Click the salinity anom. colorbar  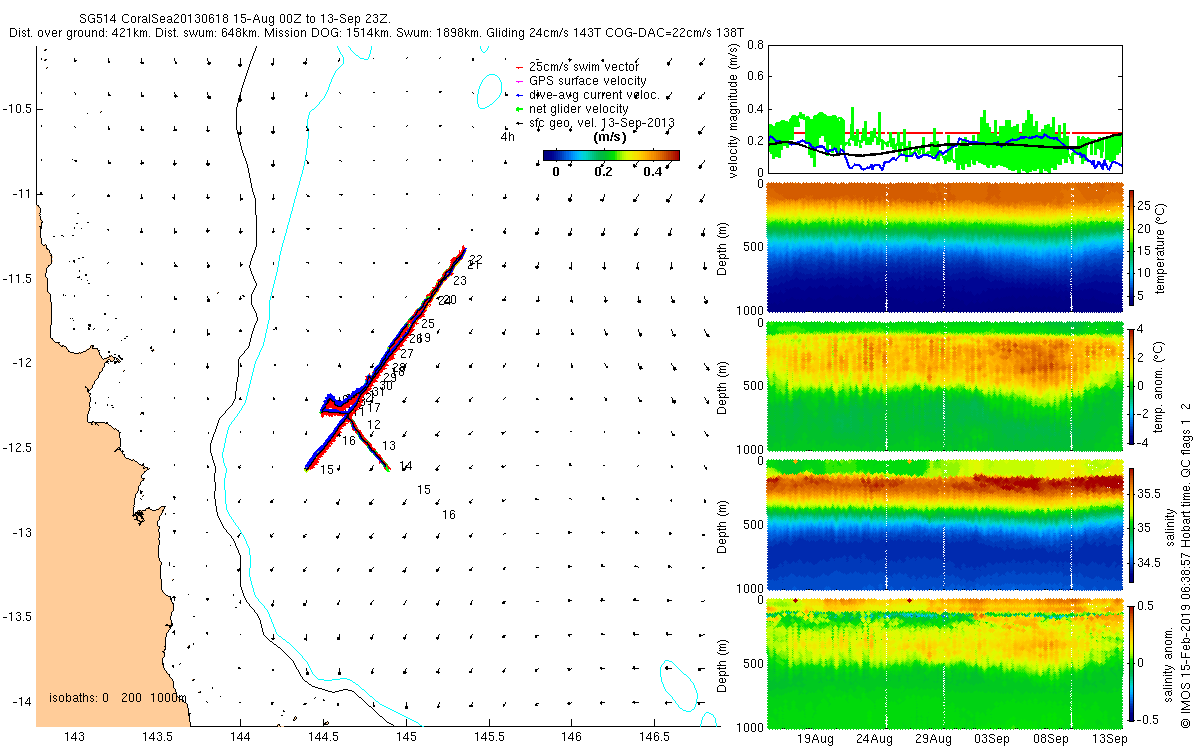click(x=1133, y=662)
